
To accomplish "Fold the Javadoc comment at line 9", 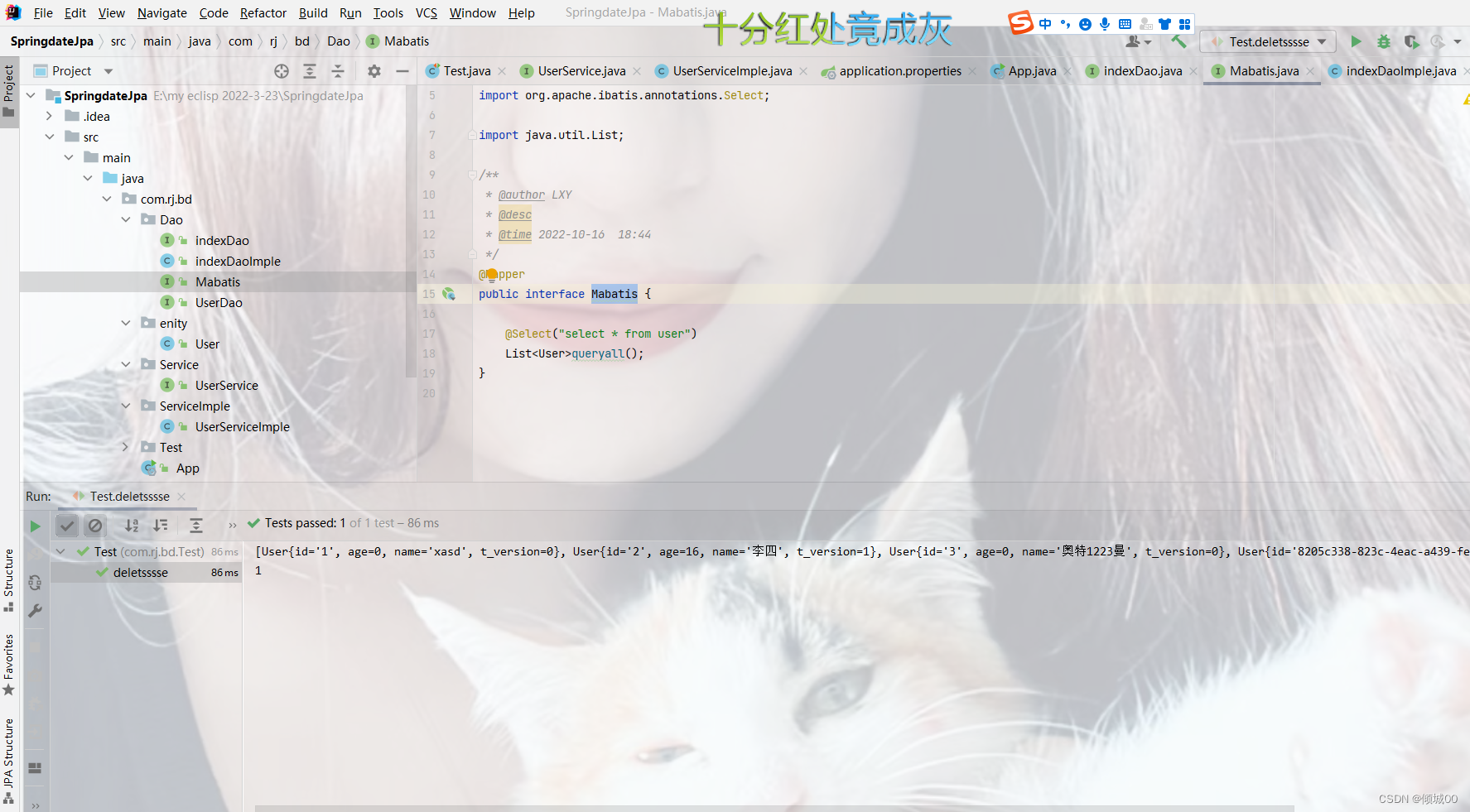I will click(x=472, y=175).
